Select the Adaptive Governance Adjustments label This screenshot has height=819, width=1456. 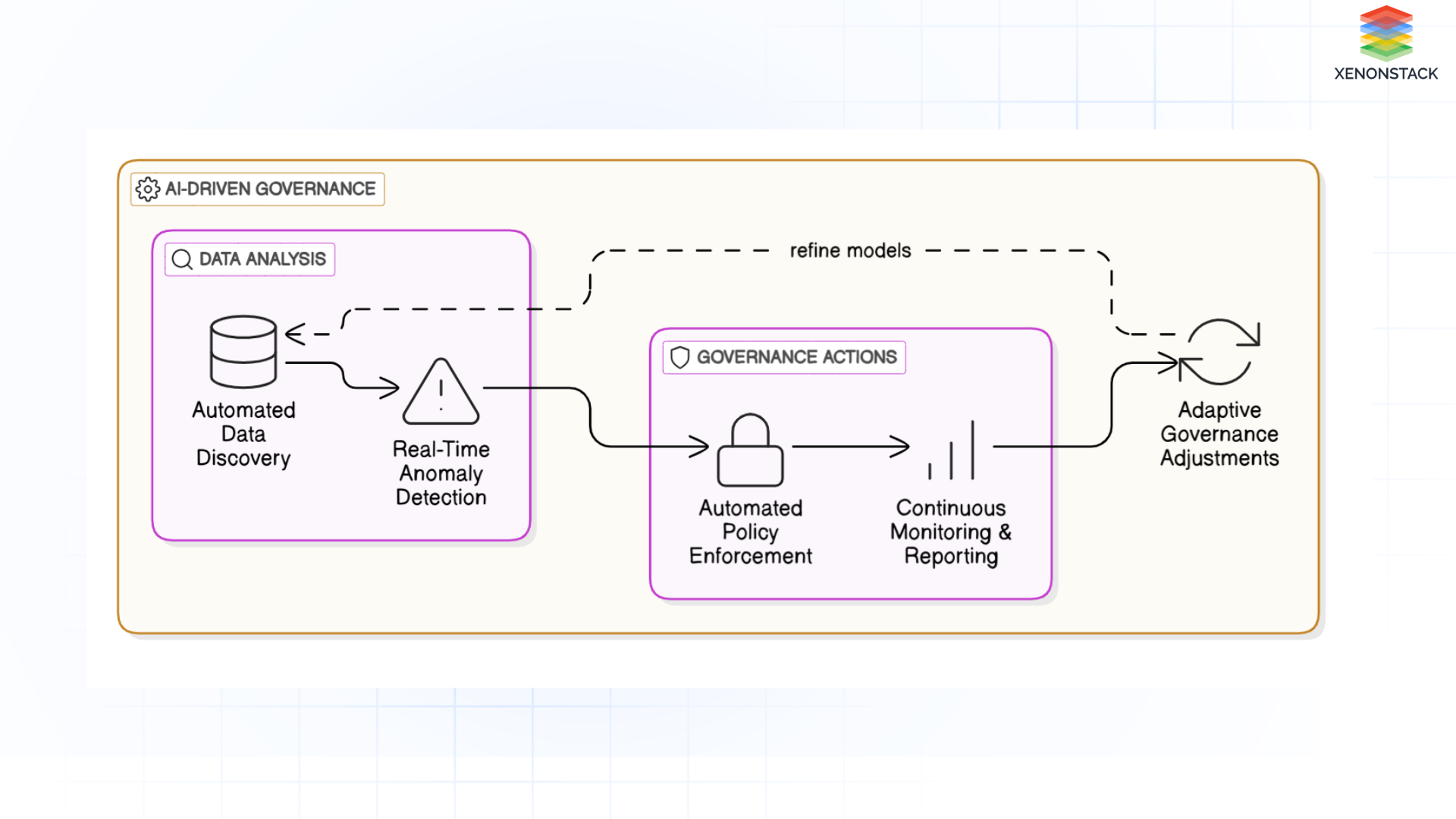1219,434
